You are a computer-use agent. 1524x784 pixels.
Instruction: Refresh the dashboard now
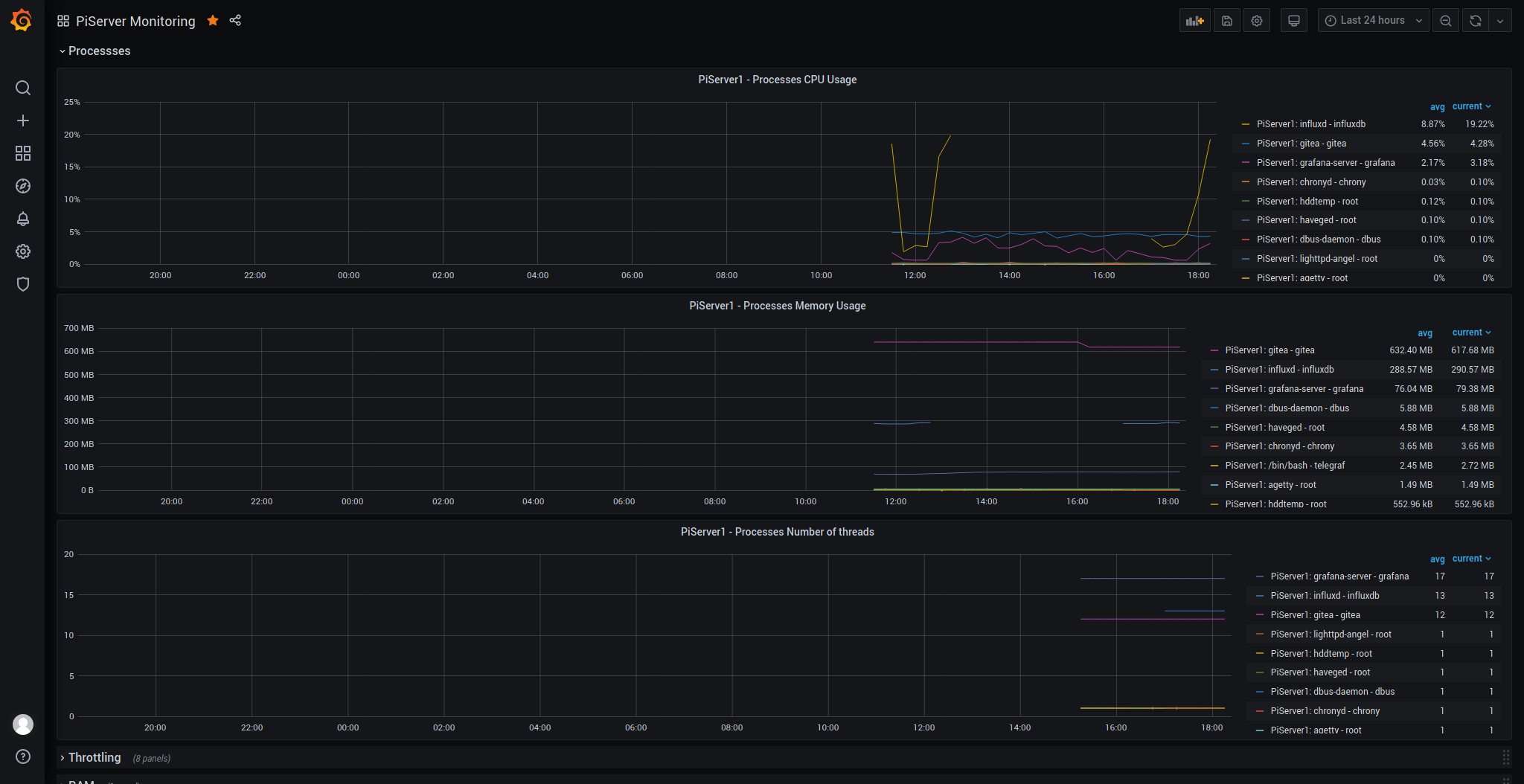click(x=1476, y=21)
